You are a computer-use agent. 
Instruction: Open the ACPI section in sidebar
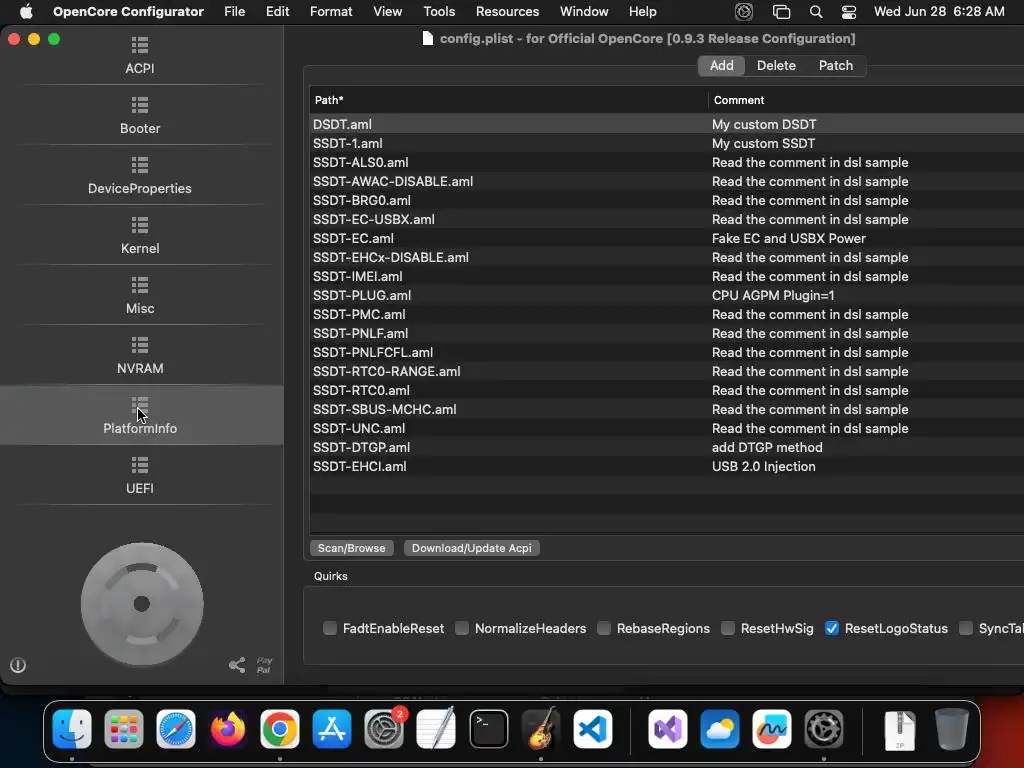pyautogui.click(x=140, y=55)
